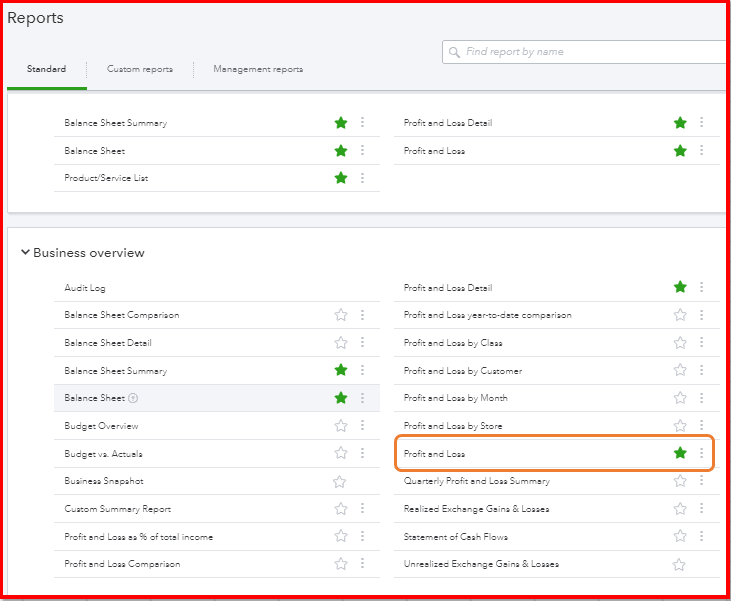Click Balance Sheet Summary star under Business overview
The height and width of the screenshot is (601, 731).
click(x=341, y=370)
